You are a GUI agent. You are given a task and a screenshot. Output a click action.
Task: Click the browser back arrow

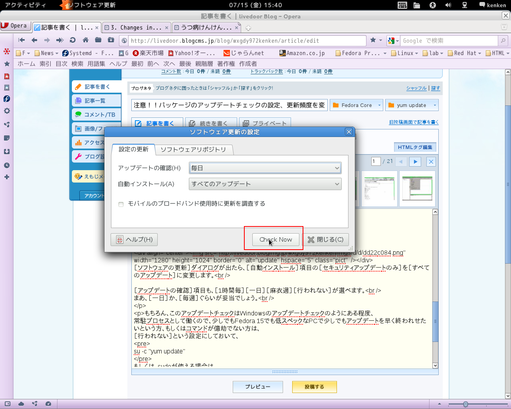click(x=34, y=40)
